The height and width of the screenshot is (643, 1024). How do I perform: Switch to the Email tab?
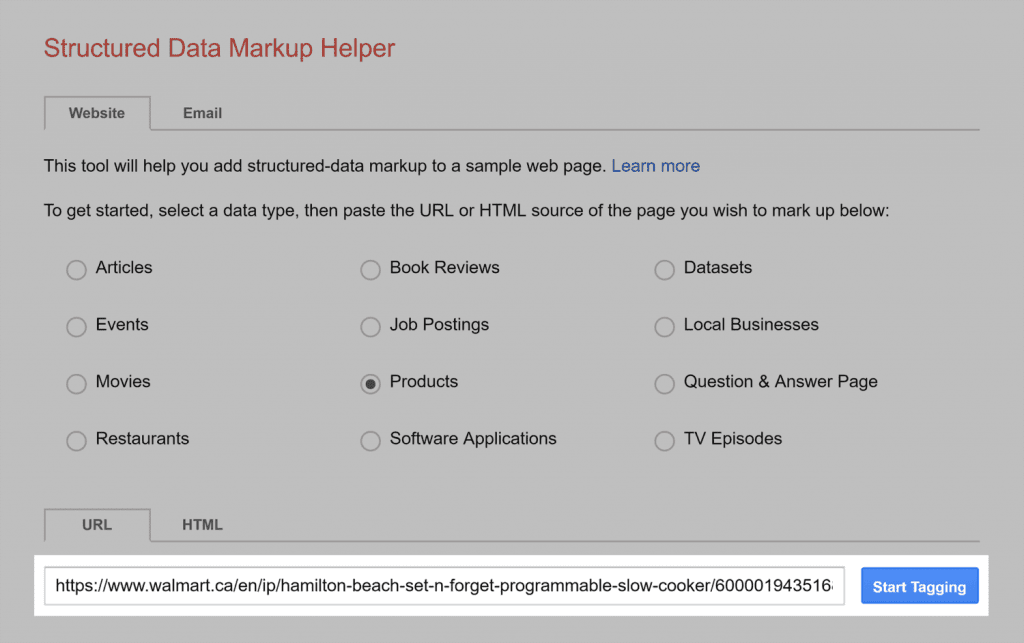[202, 113]
